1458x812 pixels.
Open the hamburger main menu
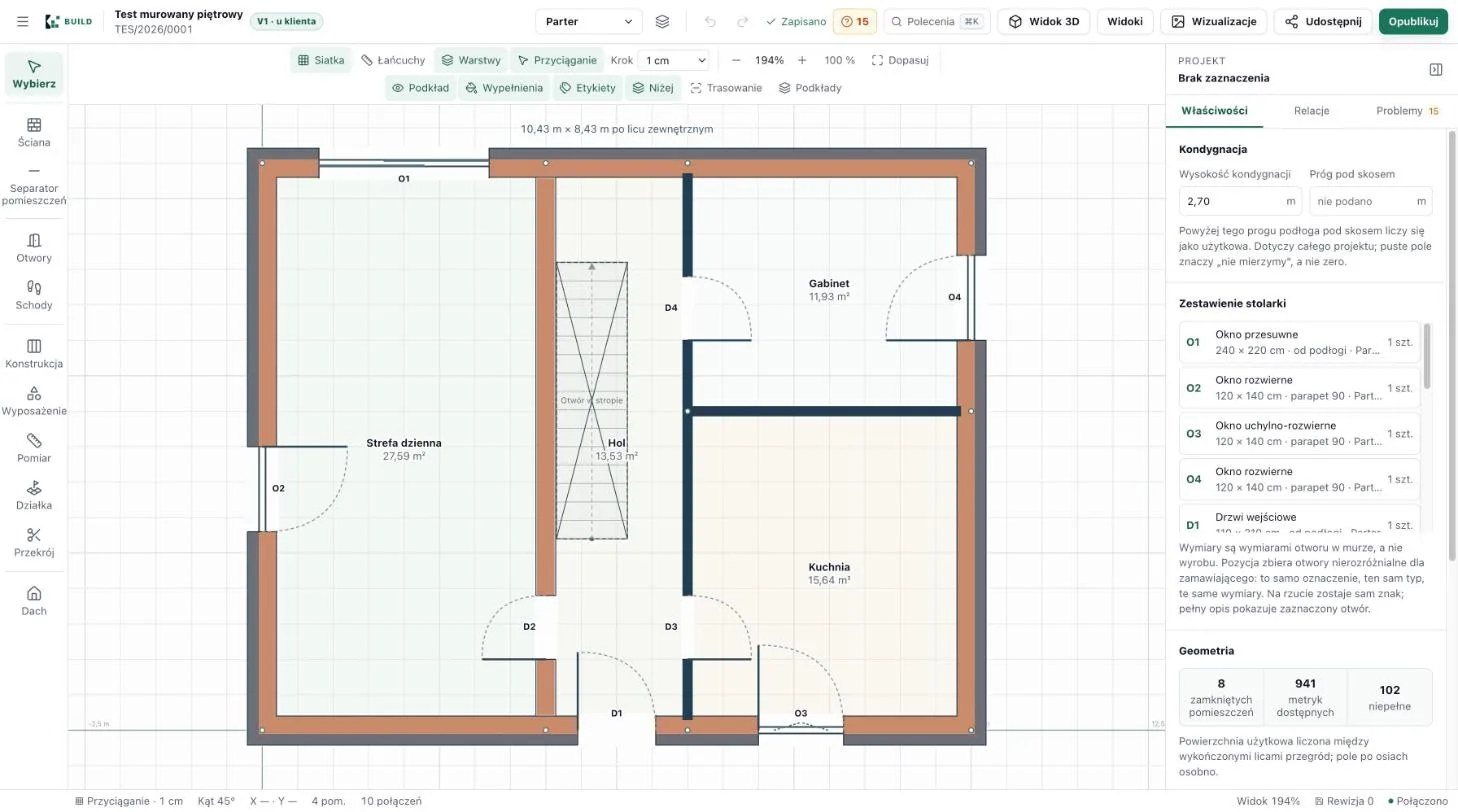coord(22,21)
